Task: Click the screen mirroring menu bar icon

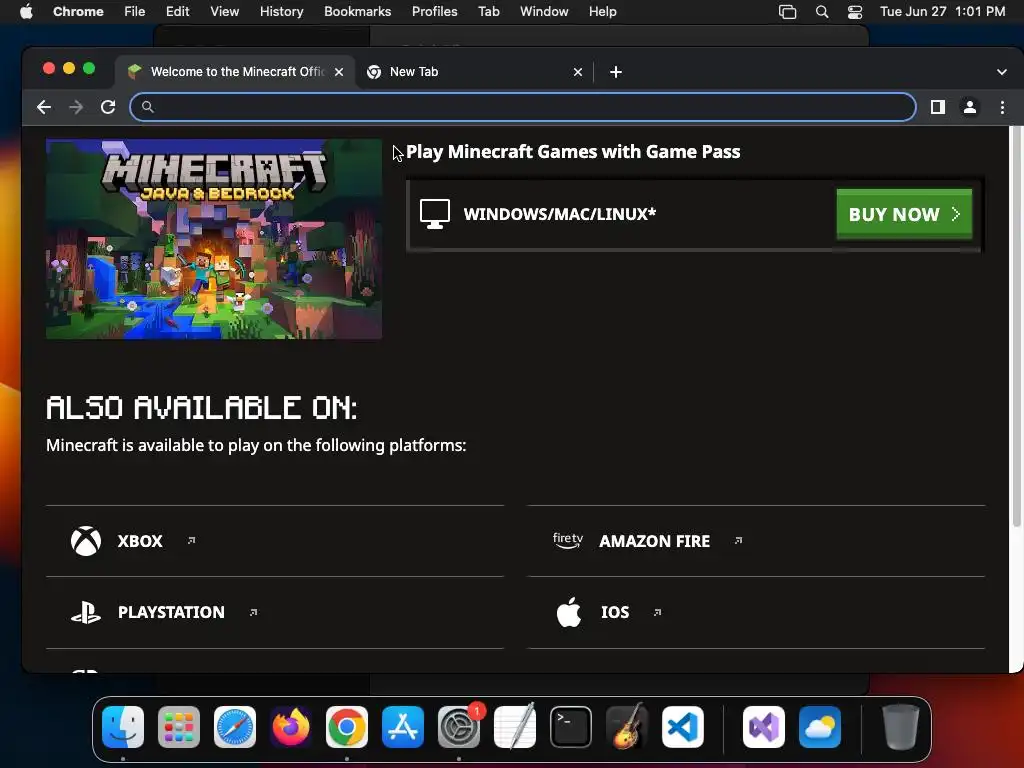Action: tap(788, 12)
